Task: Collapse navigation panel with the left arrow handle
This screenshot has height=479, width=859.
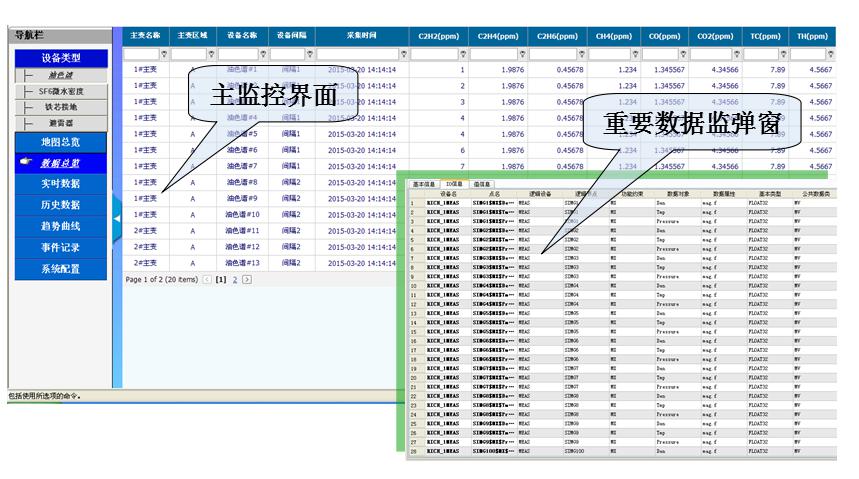Action: click(117, 218)
